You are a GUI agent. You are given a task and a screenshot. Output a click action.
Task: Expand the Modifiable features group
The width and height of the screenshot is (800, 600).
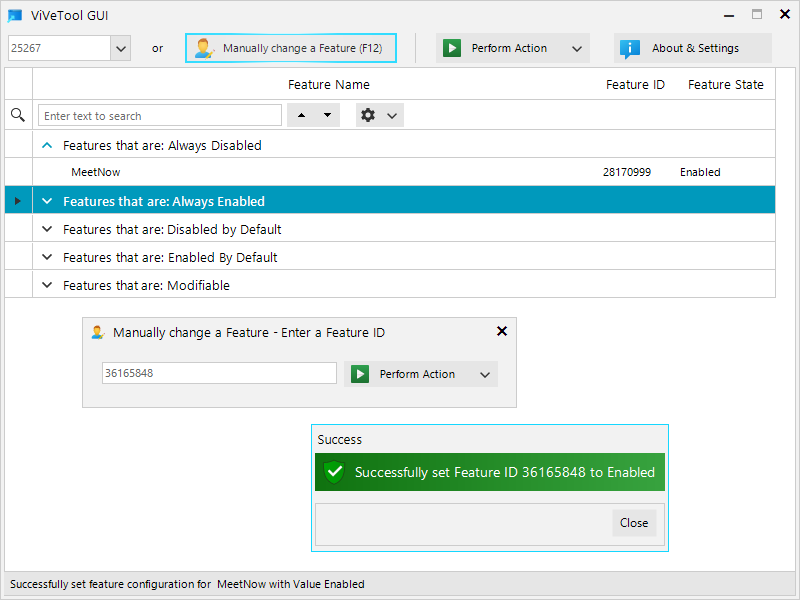47,285
